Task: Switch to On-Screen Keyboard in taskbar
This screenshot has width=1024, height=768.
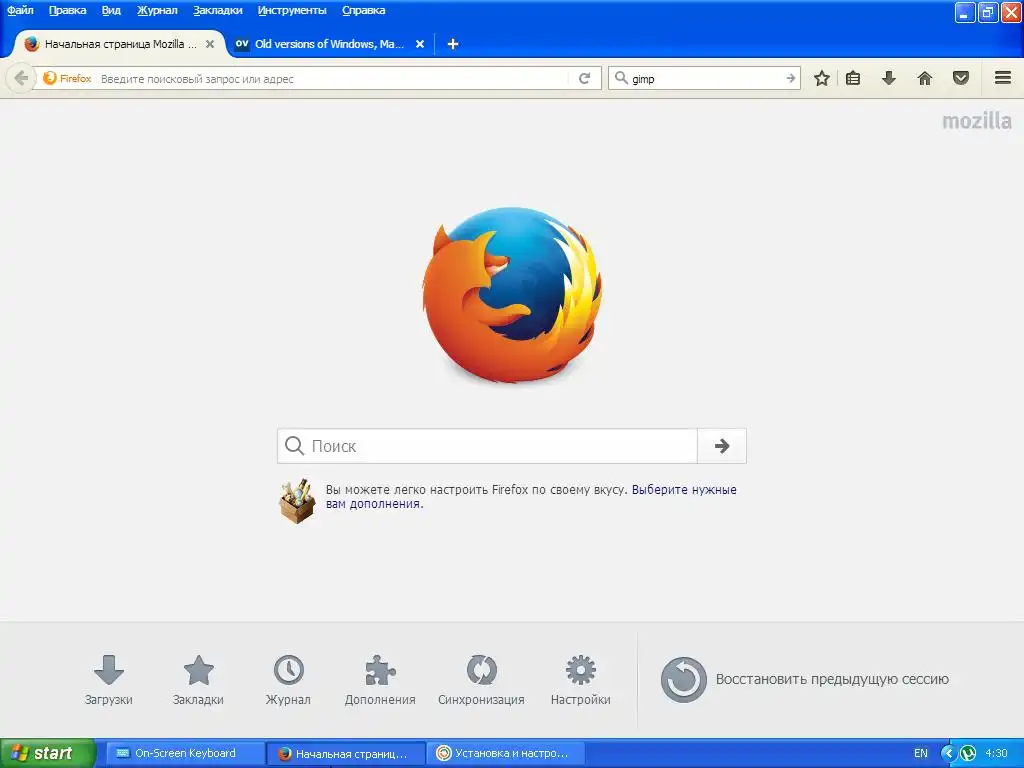Action: click(x=185, y=753)
